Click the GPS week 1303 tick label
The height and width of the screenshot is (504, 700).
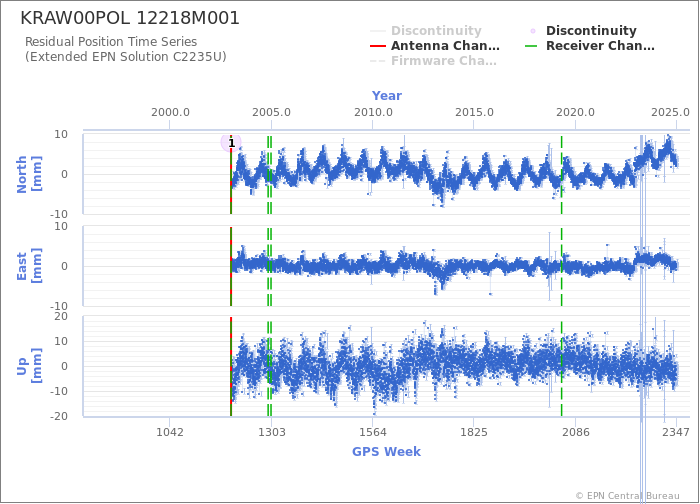coord(271,432)
